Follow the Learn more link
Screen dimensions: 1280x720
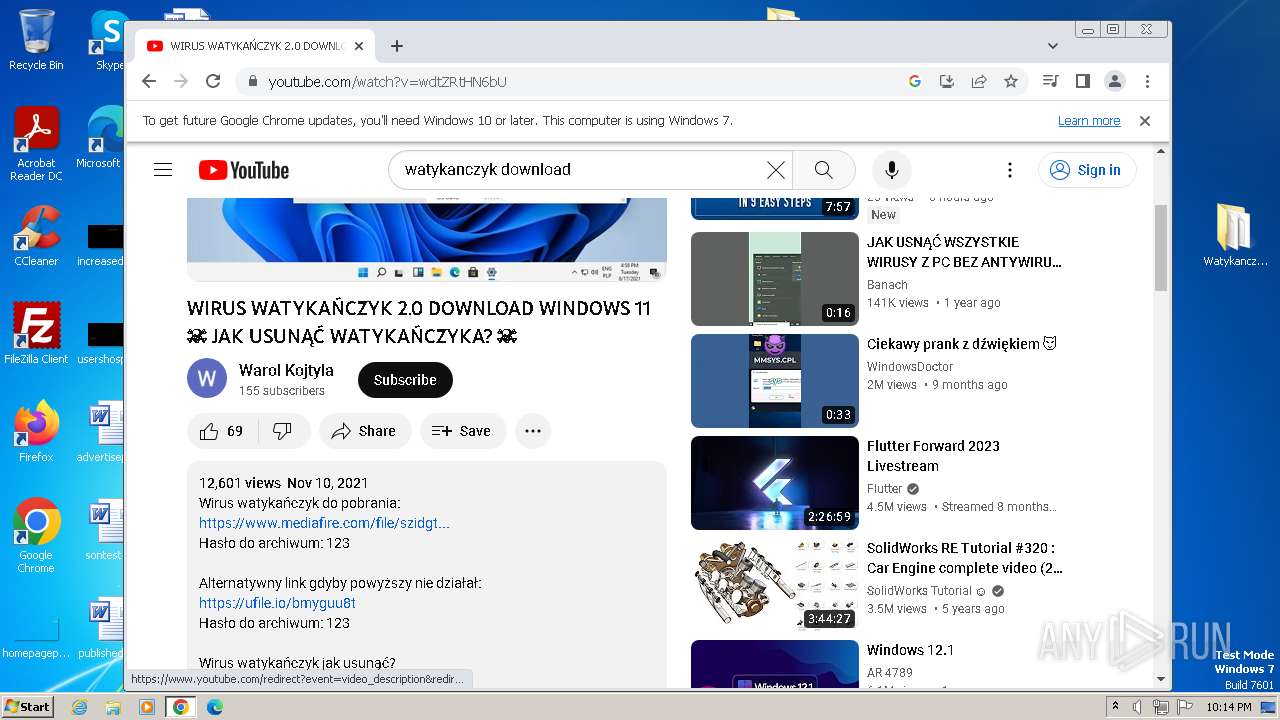coord(1089,120)
